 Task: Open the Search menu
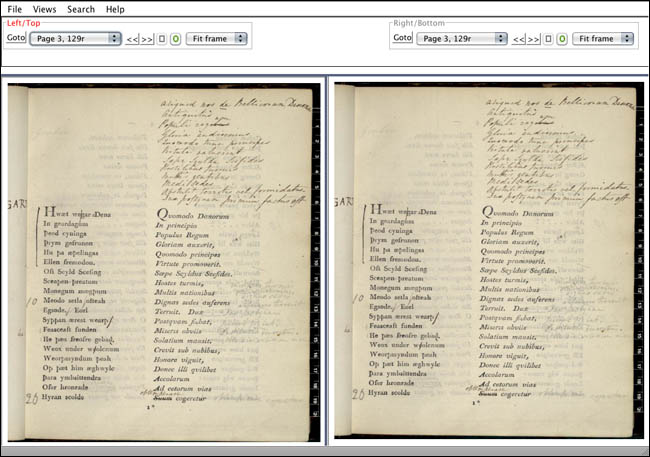click(x=81, y=9)
